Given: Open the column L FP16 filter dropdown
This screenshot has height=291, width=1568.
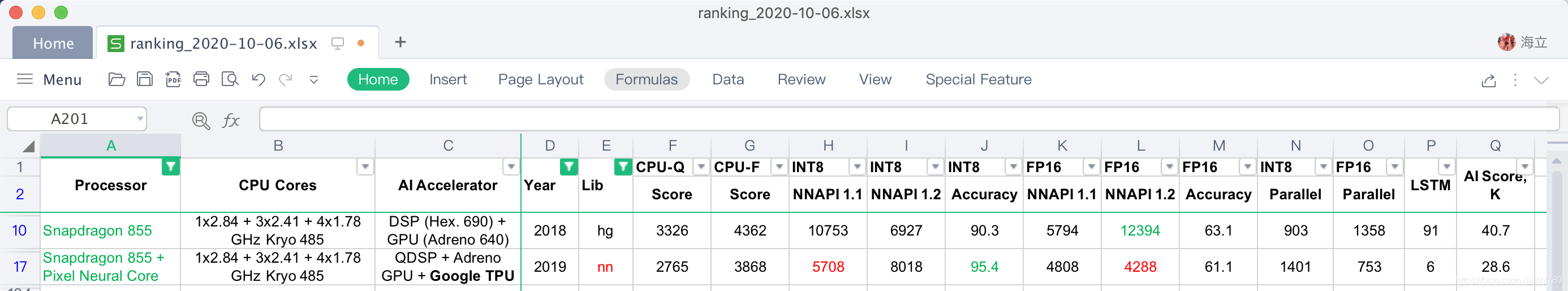Looking at the screenshot, I should tap(1169, 167).
